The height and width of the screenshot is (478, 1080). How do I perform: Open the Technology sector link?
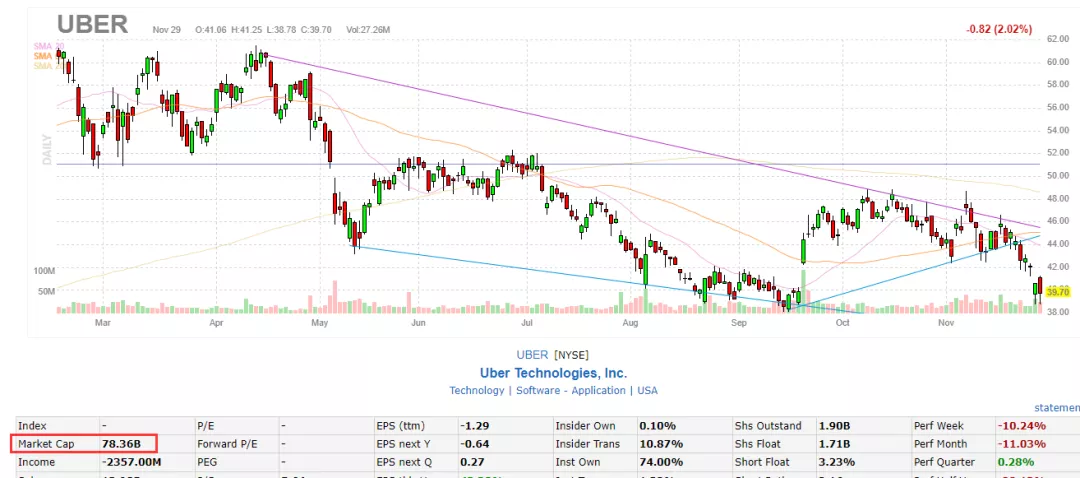pyautogui.click(x=477, y=391)
